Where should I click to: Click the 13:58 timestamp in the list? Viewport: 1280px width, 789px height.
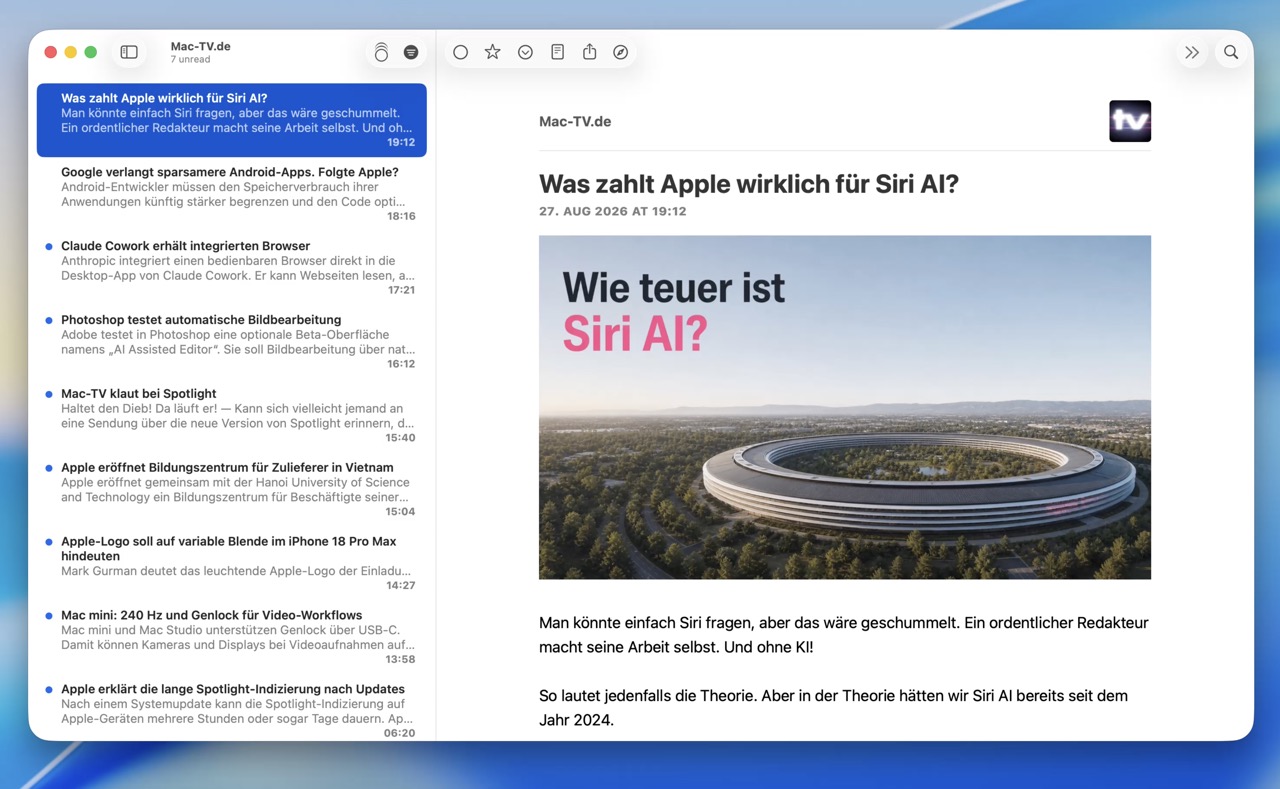[x=401, y=660]
